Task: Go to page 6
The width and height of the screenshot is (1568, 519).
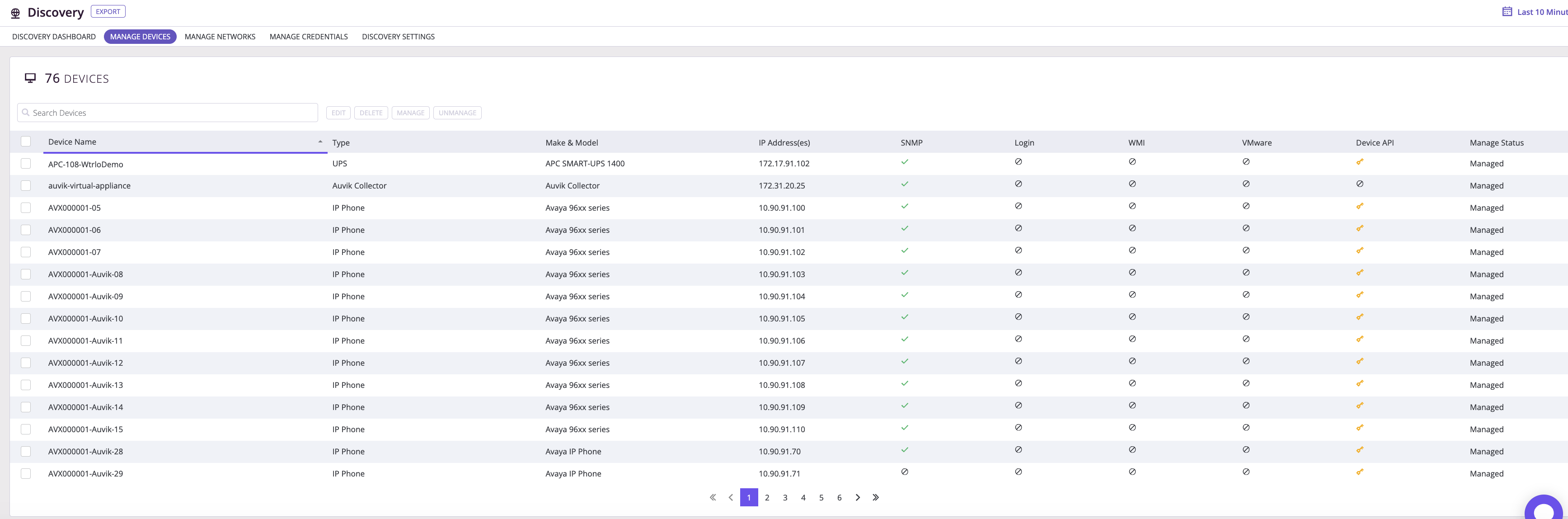Action: (x=839, y=498)
